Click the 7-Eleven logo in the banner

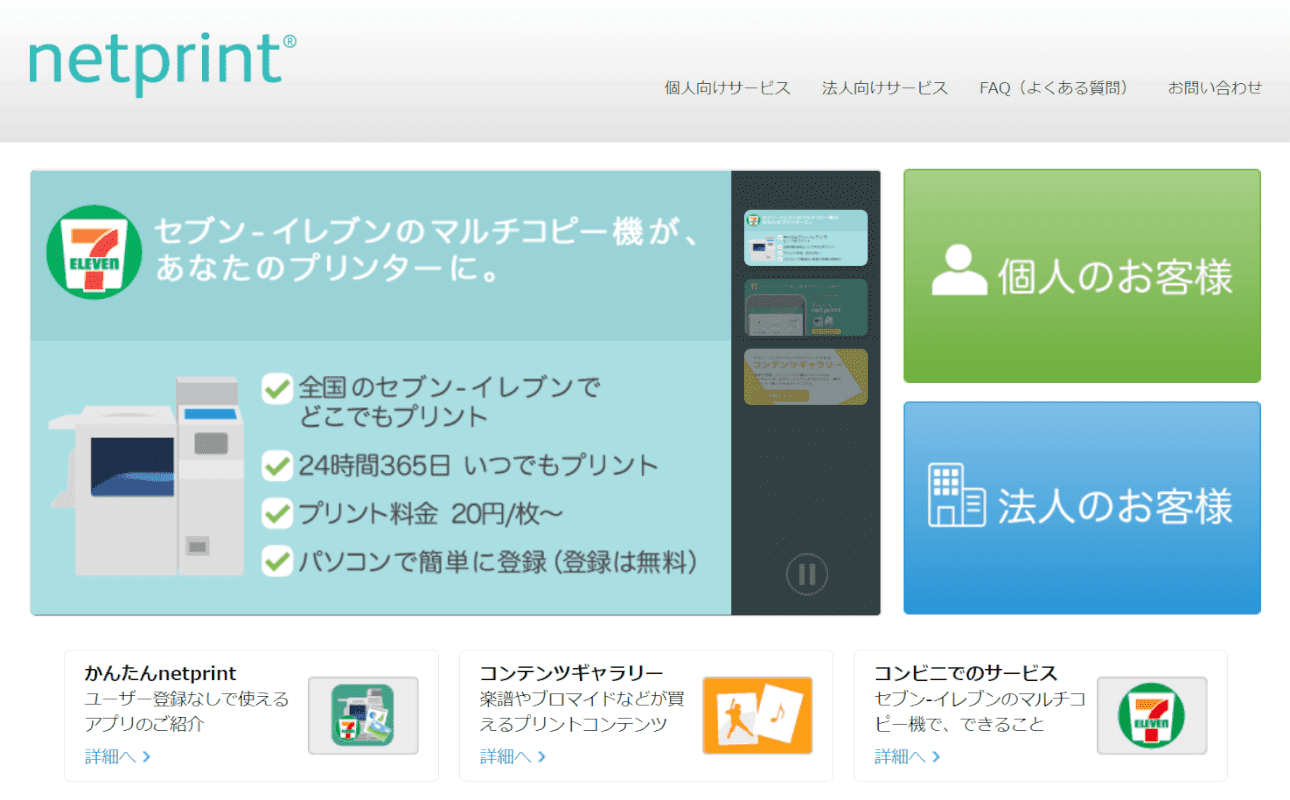tap(94, 252)
